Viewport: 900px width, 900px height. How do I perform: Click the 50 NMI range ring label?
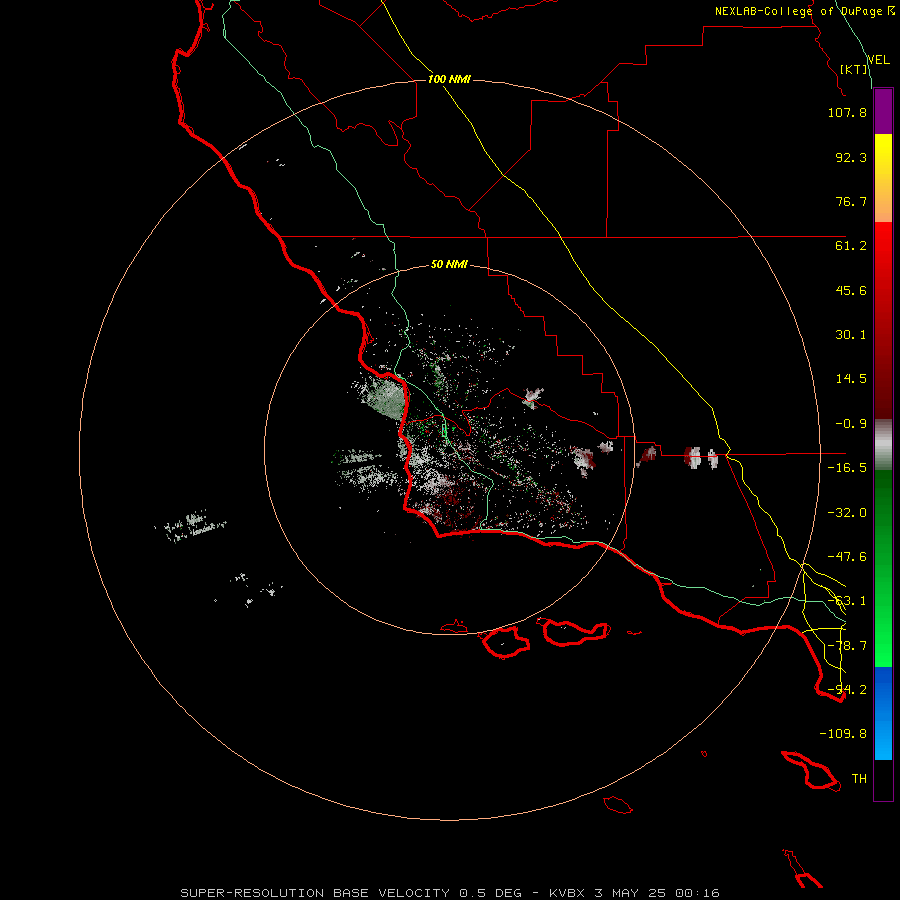(x=449, y=264)
